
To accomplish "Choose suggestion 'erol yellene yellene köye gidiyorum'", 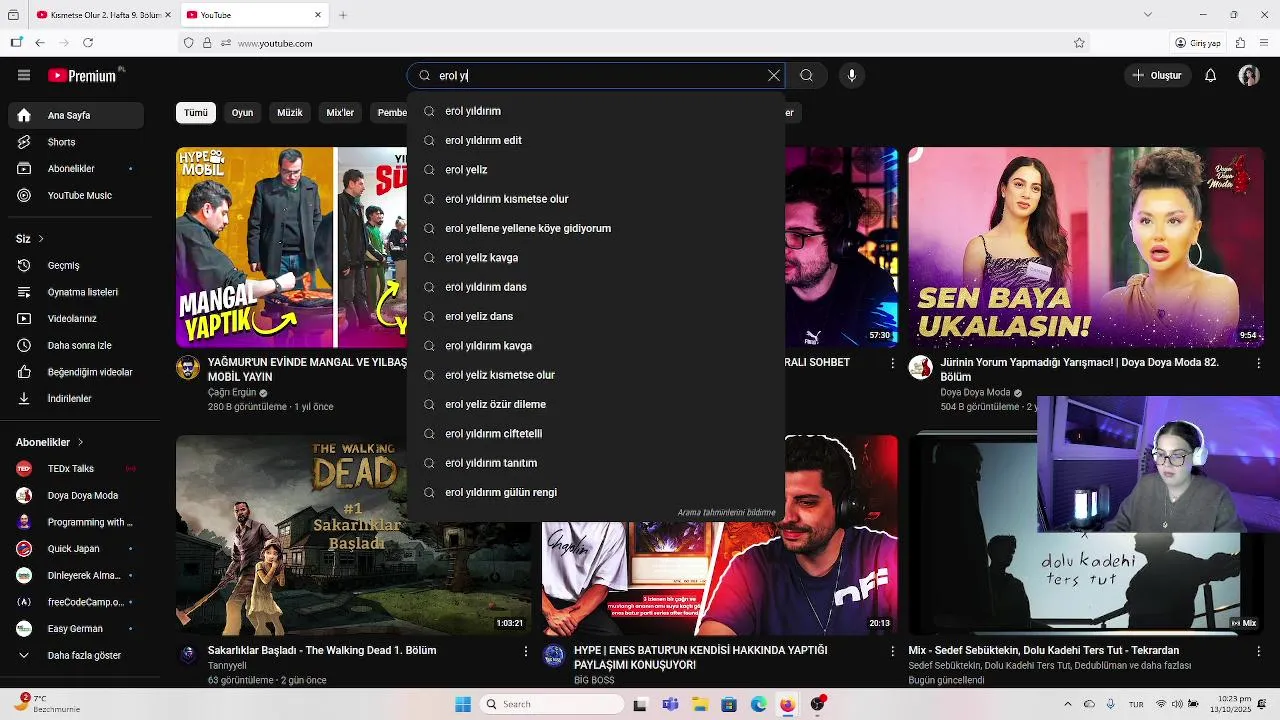I will (596, 228).
